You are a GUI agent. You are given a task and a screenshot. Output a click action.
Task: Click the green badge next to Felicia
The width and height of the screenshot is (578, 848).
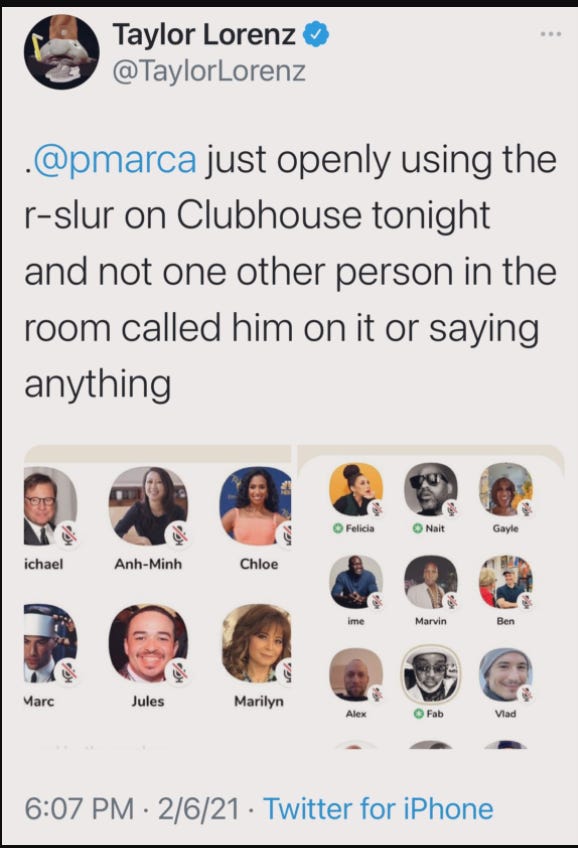[338, 528]
